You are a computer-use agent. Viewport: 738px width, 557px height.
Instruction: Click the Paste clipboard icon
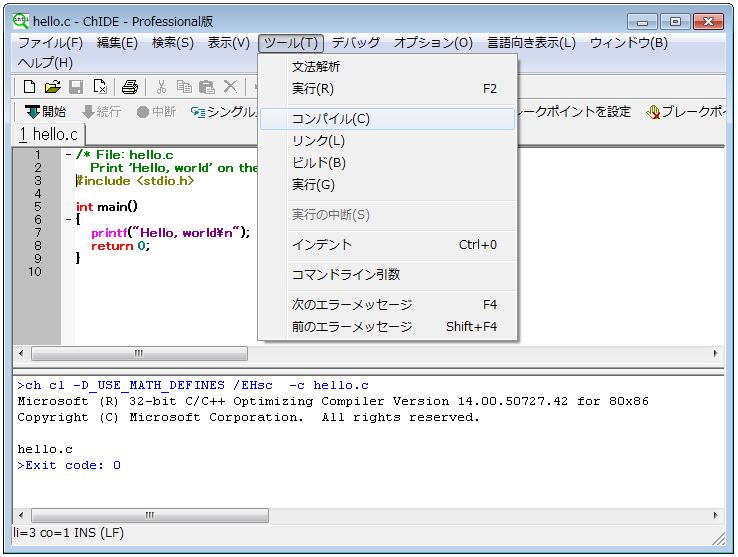pos(207,87)
